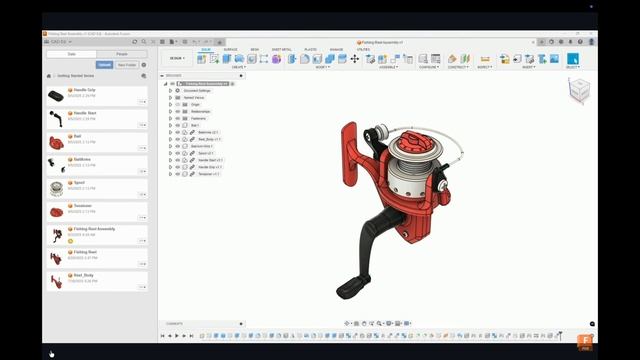Select the Fillet tool
The image size is (640, 360).
coord(304,59)
